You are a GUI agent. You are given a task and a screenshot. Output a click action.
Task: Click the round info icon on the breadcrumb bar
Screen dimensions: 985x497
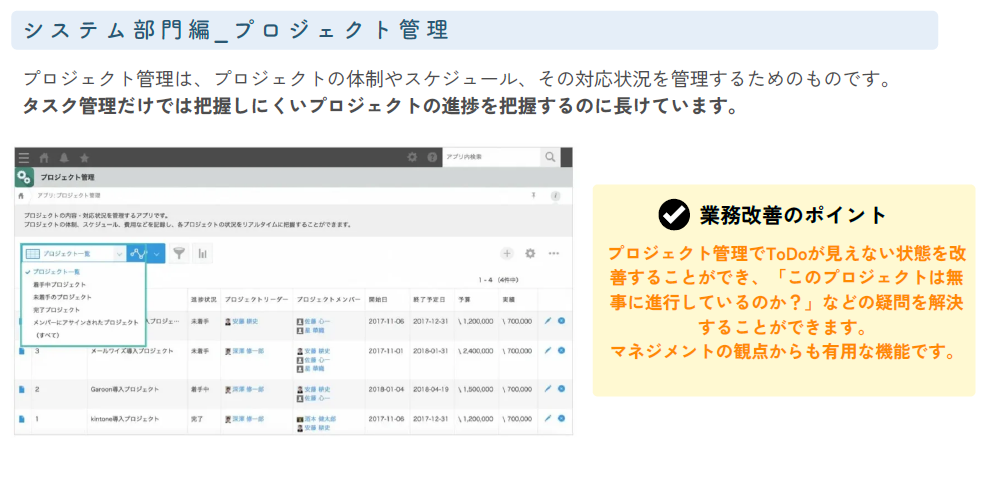click(555, 196)
